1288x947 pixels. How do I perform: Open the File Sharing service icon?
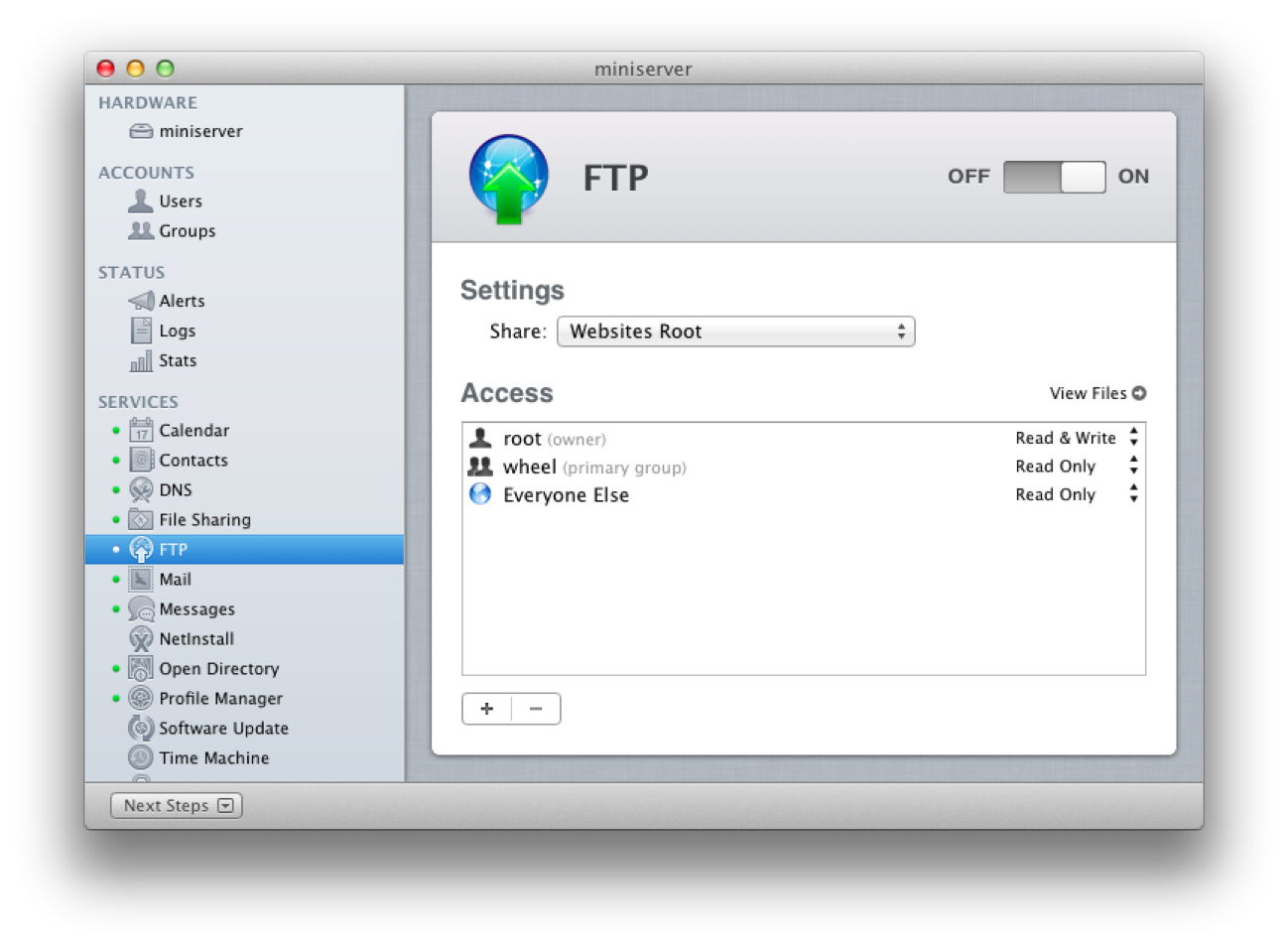tap(140, 519)
